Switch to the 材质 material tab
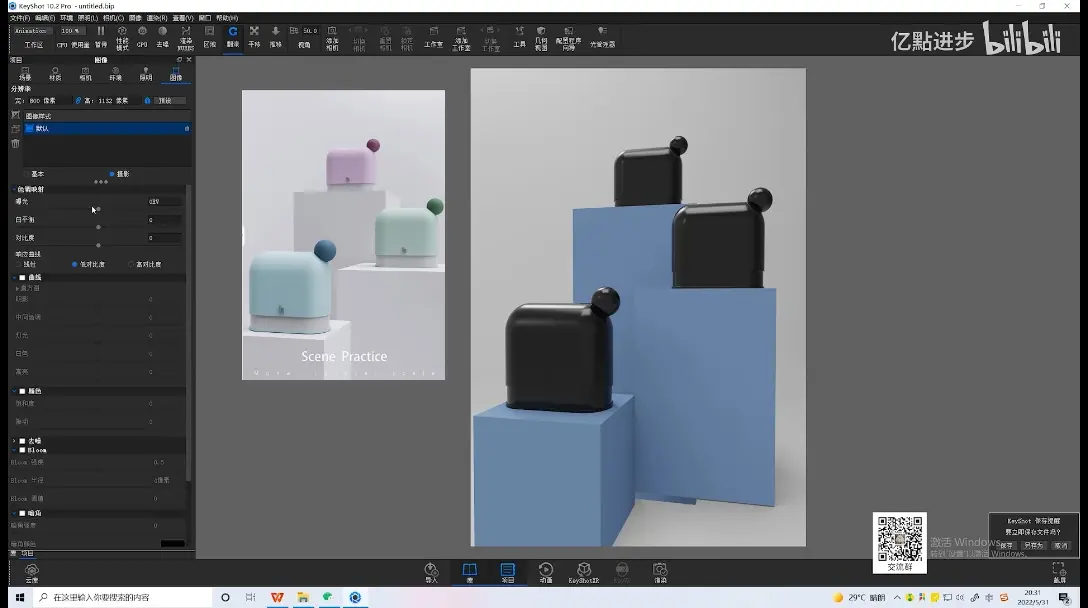 point(55,74)
